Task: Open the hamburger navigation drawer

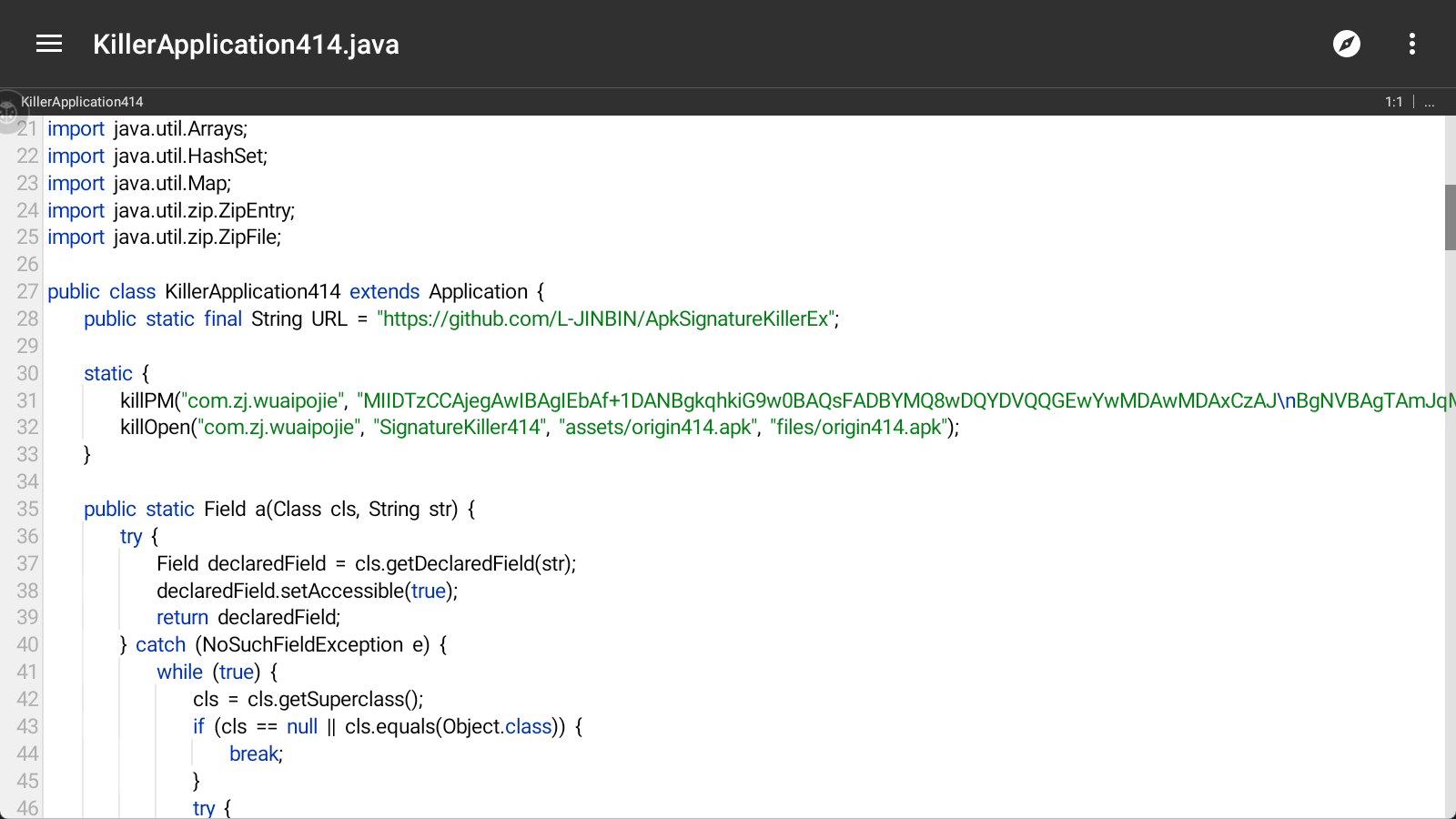Action: (x=49, y=44)
